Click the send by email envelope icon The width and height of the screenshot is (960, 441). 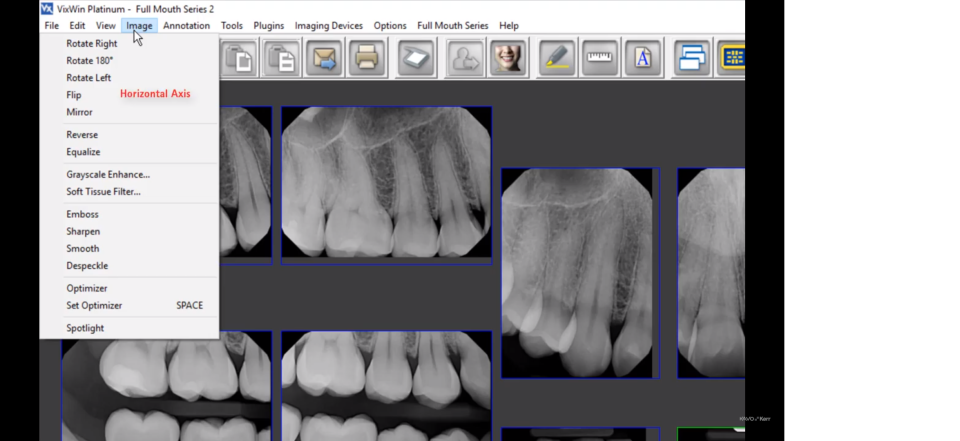click(x=325, y=59)
